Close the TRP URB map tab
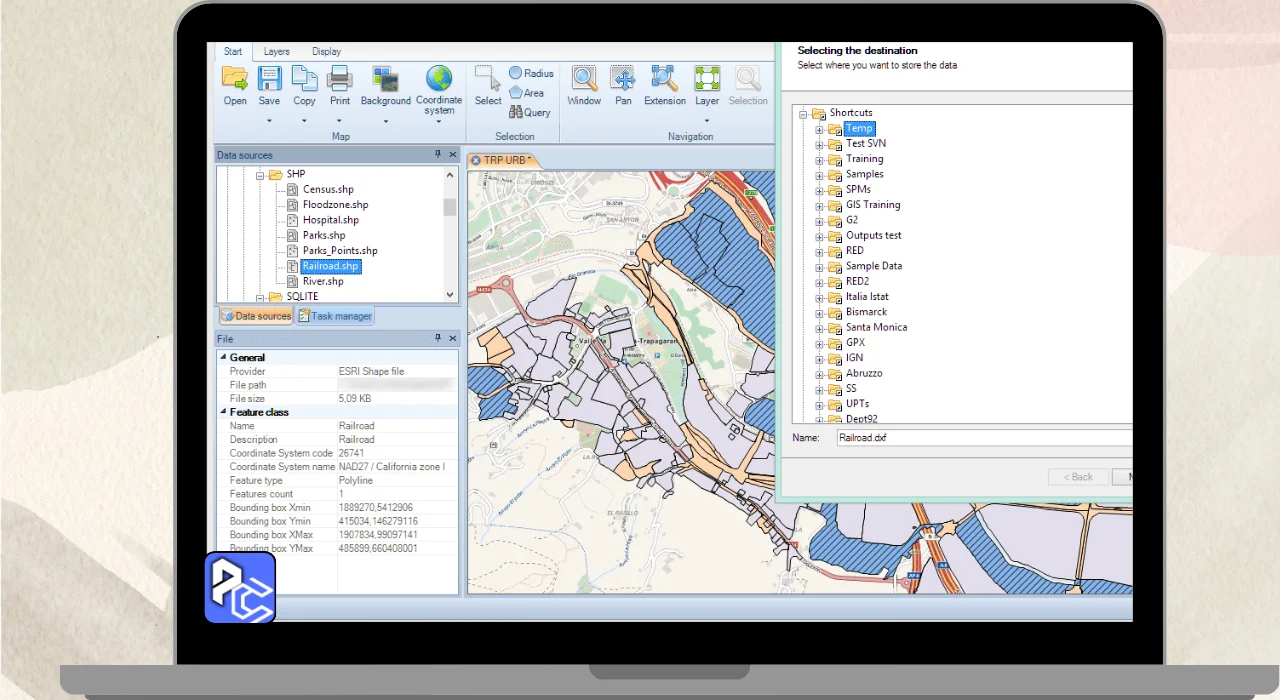This screenshot has width=1280, height=700. [x=476, y=160]
